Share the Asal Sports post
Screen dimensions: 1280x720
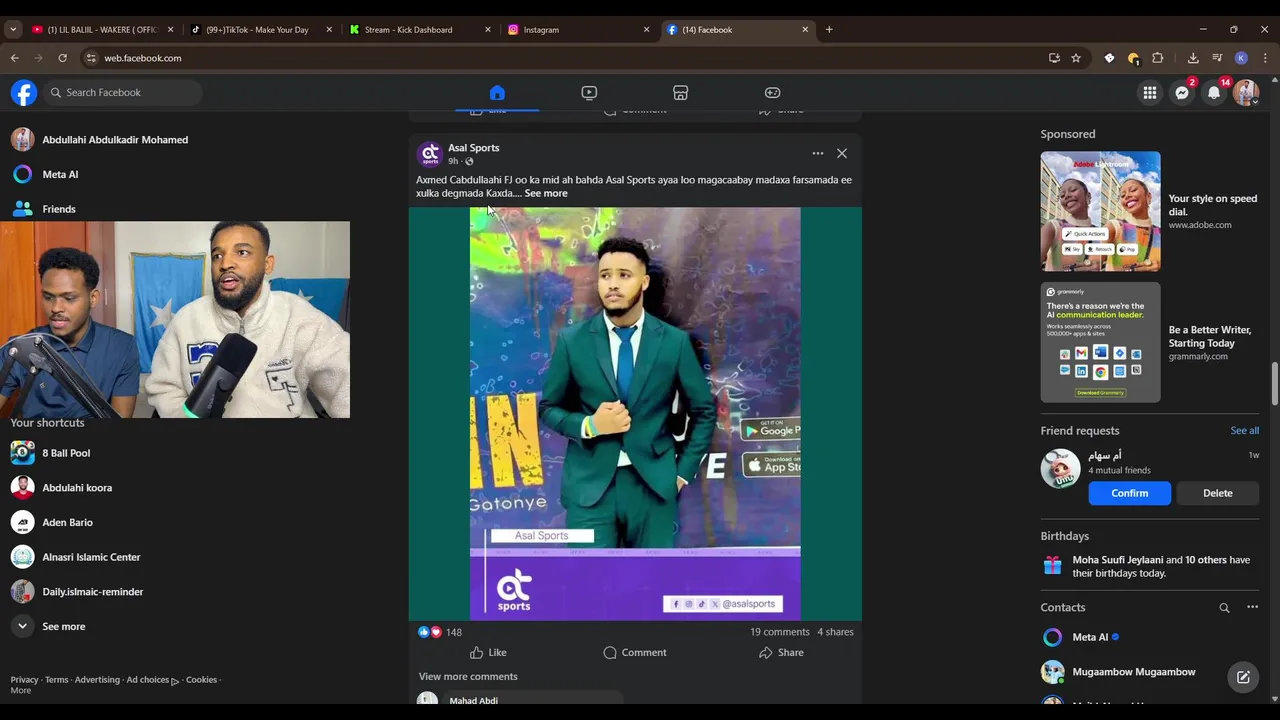click(x=781, y=653)
